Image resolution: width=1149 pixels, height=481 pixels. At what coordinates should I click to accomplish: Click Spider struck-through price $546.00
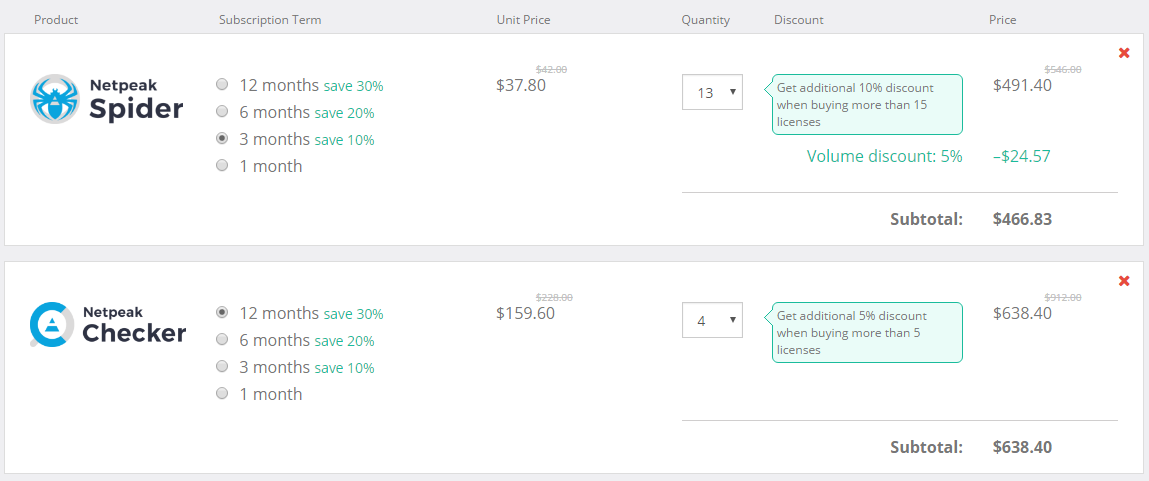1063,70
